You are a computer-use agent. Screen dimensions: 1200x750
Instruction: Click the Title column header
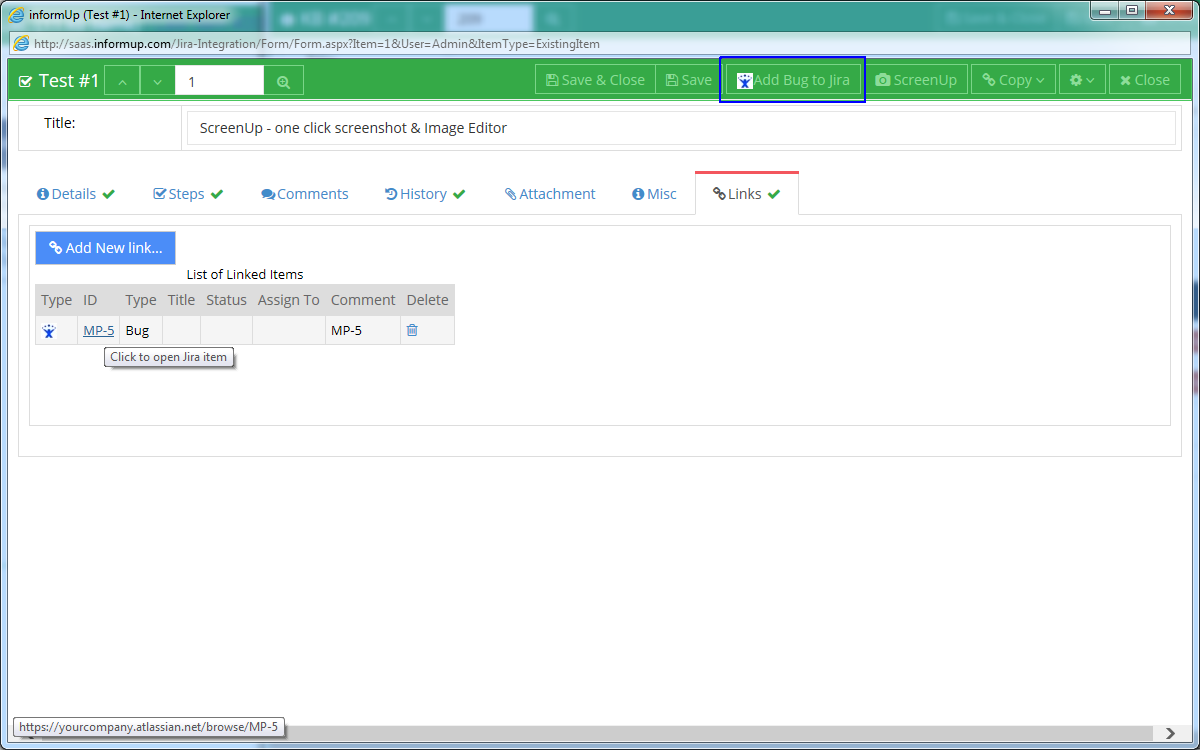(181, 300)
